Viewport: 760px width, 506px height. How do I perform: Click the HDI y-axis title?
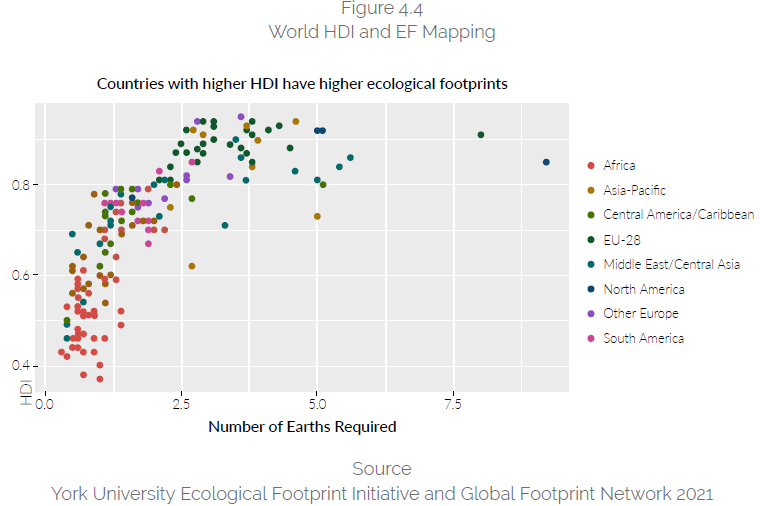[26, 388]
